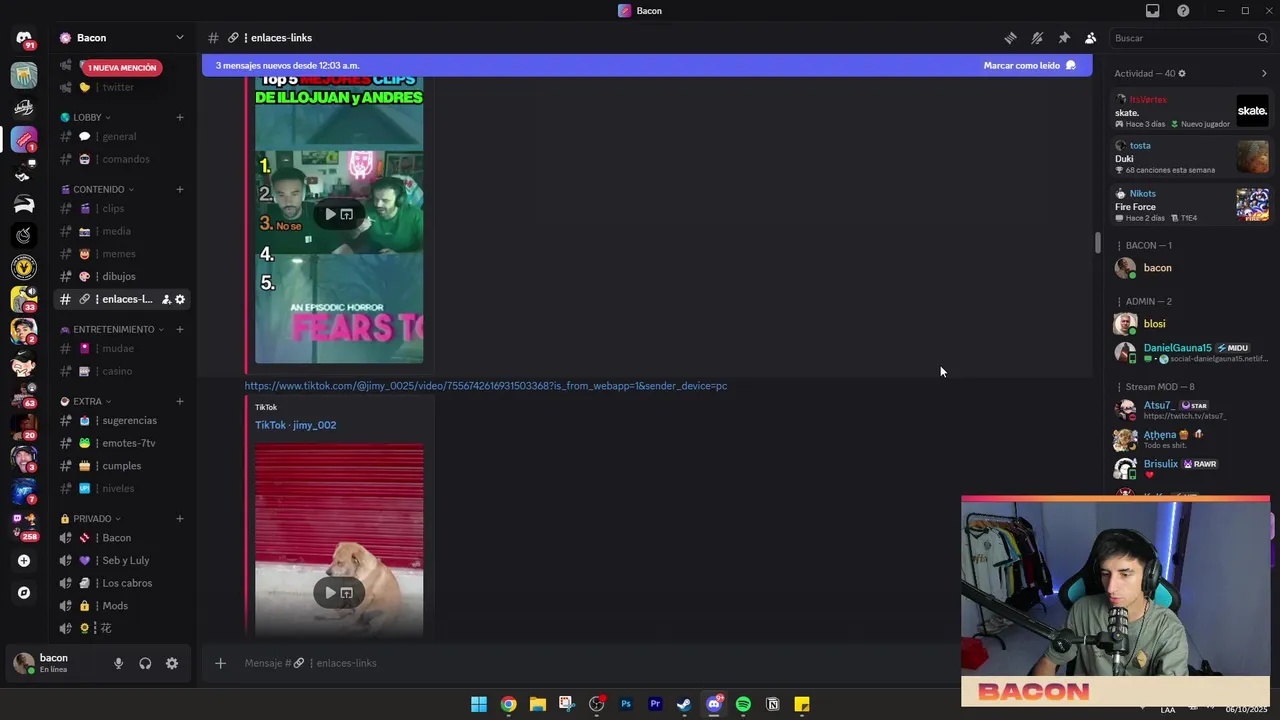Open user settings gear
This screenshot has width=1280, height=720.
(x=172, y=663)
